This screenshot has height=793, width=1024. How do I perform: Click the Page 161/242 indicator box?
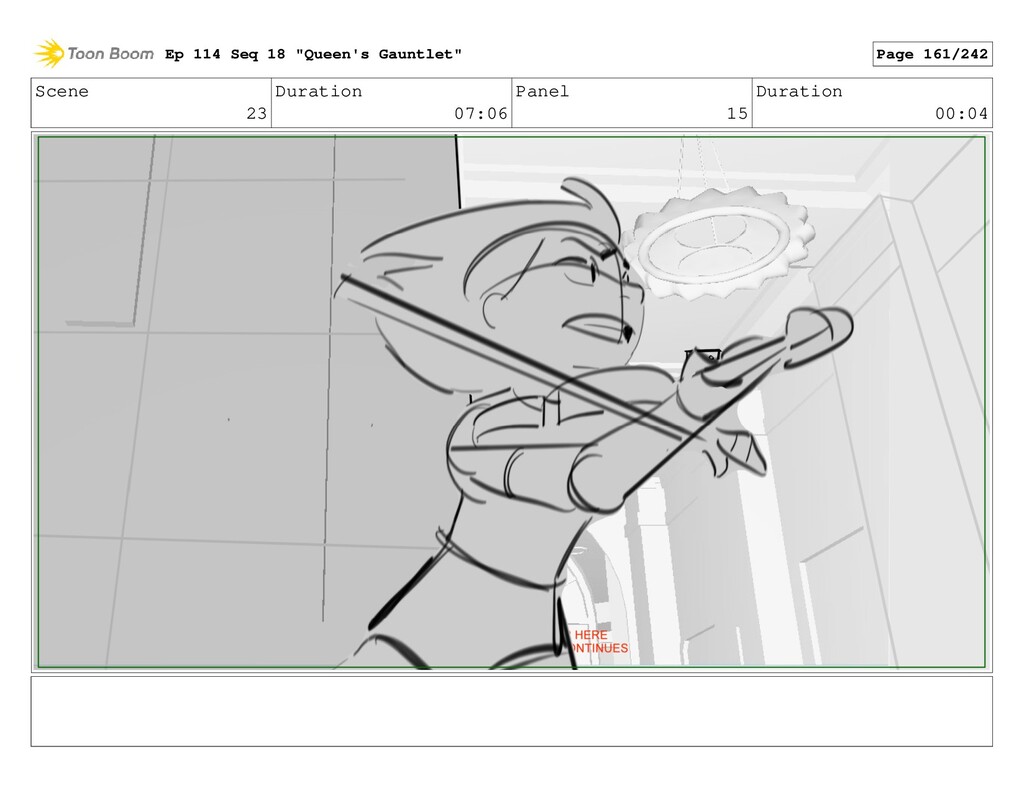click(932, 54)
